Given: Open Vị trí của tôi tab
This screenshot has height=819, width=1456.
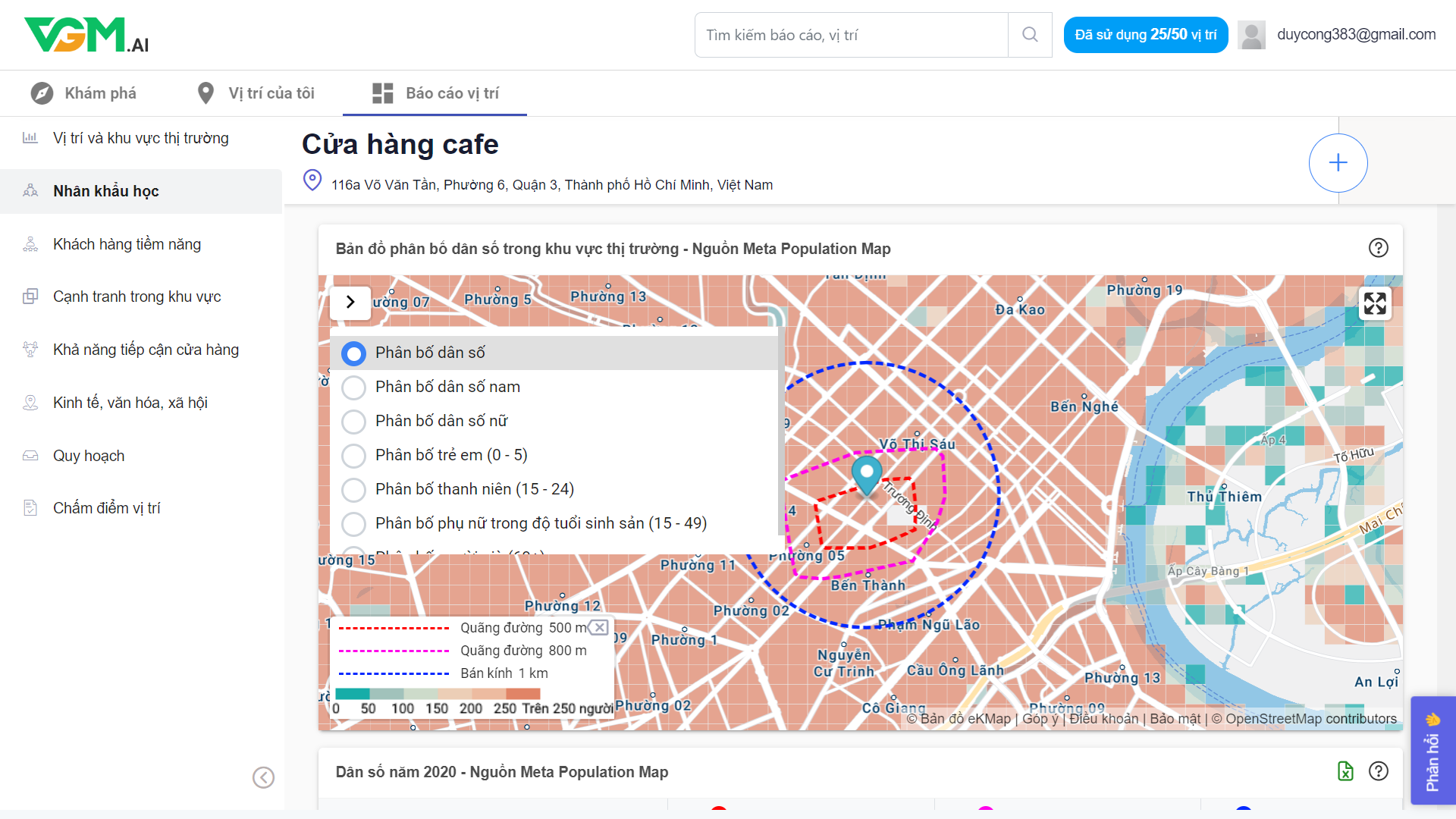Looking at the screenshot, I should [256, 93].
